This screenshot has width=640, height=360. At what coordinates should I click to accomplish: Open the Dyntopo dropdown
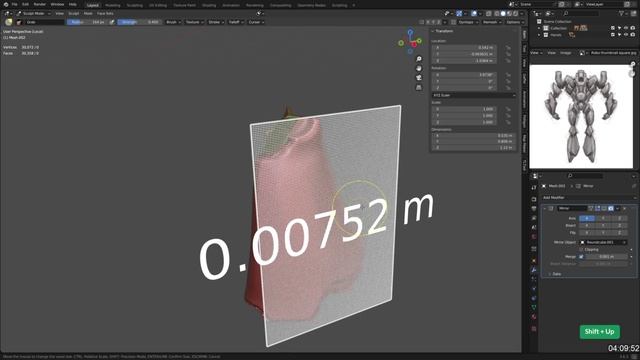point(468,22)
